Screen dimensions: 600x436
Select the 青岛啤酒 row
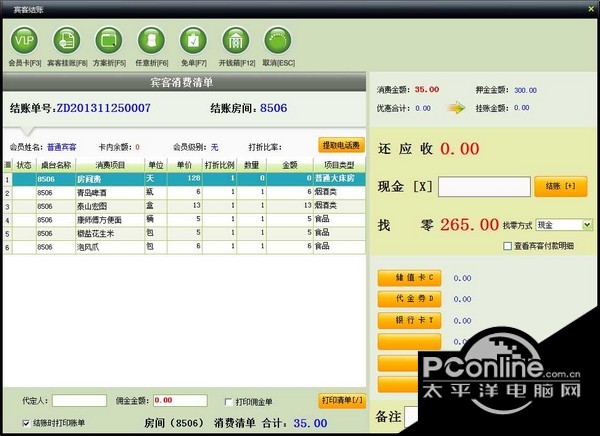pos(184,192)
